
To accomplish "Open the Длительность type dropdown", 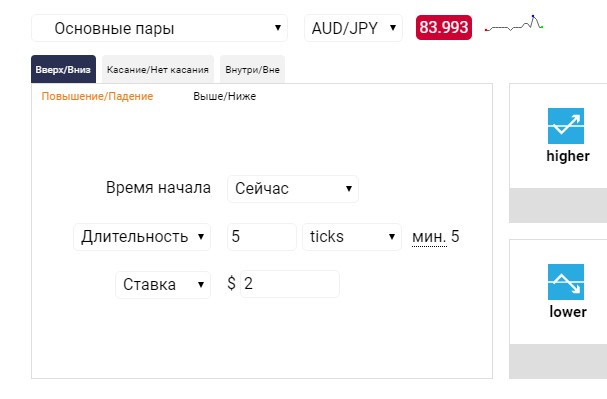I will click(x=142, y=237).
